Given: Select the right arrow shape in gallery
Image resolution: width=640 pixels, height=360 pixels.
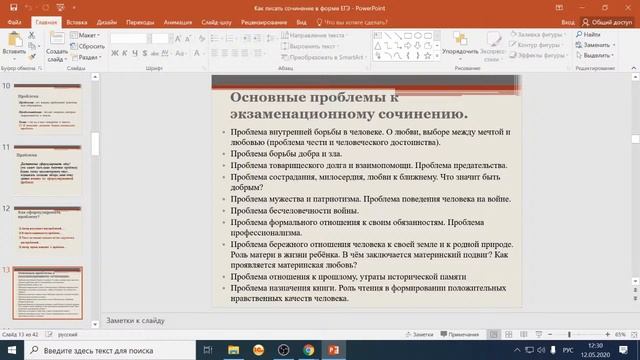Looking at the screenshot, I should [x=408, y=46].
